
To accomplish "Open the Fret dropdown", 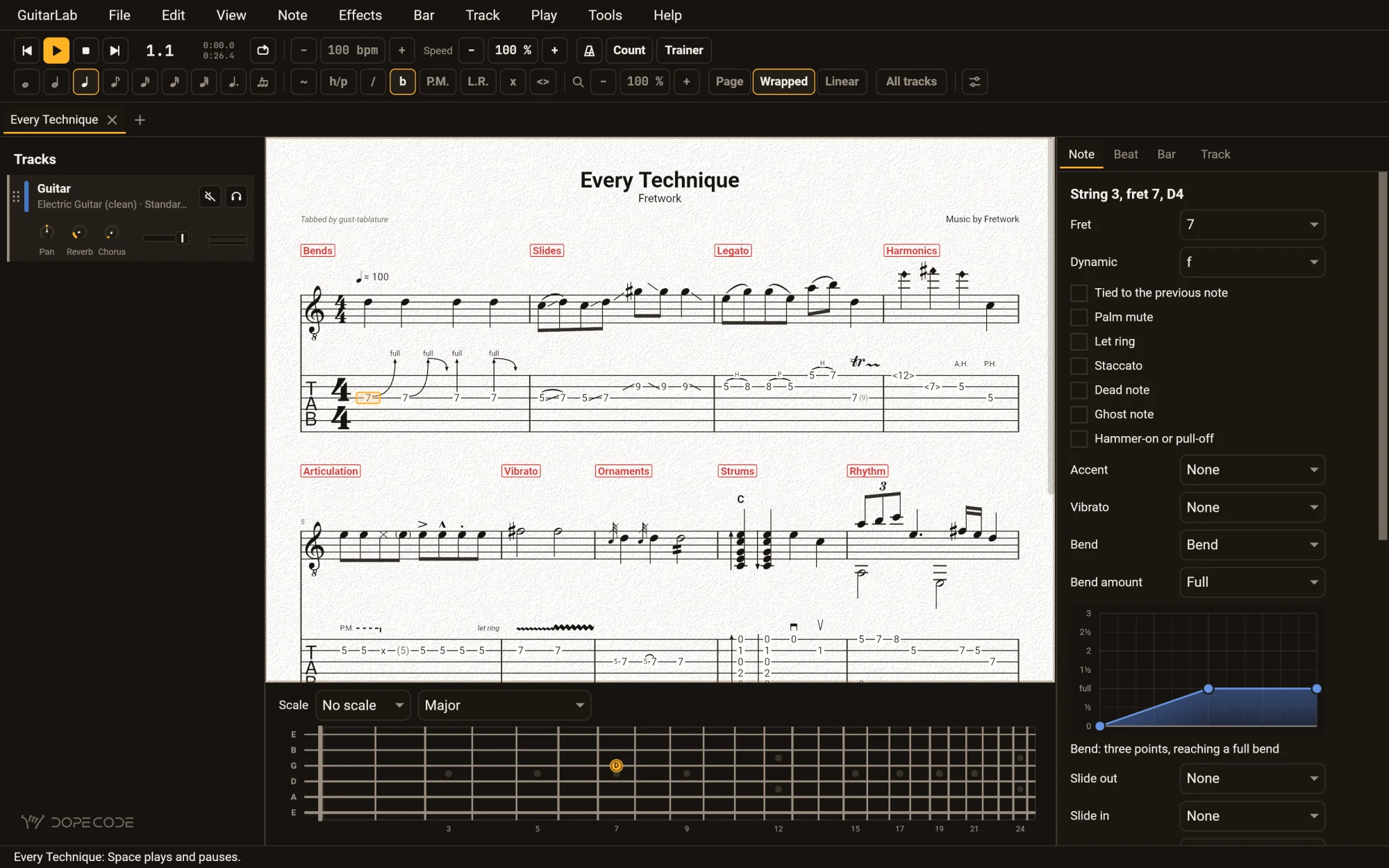I will (x=1252, y=225).
